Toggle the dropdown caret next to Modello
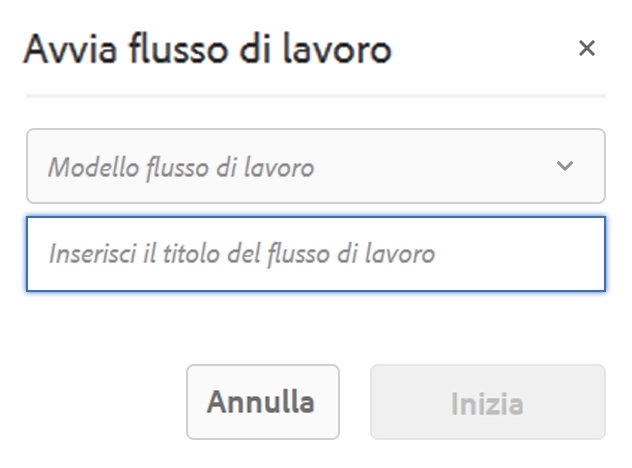Viewport: 632px width, 468px height. (565, 166)
